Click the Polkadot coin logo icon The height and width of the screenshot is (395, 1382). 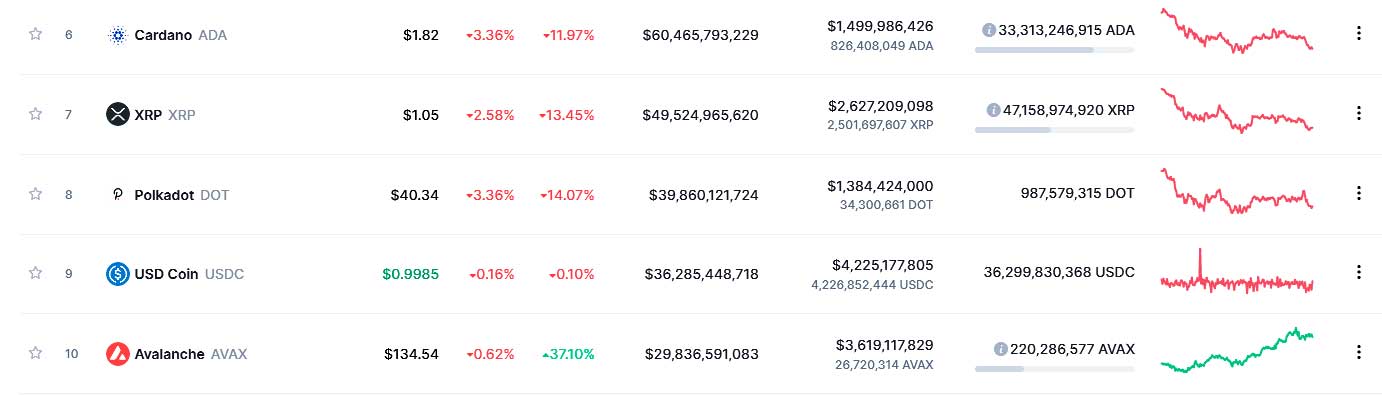coord(118,194)
